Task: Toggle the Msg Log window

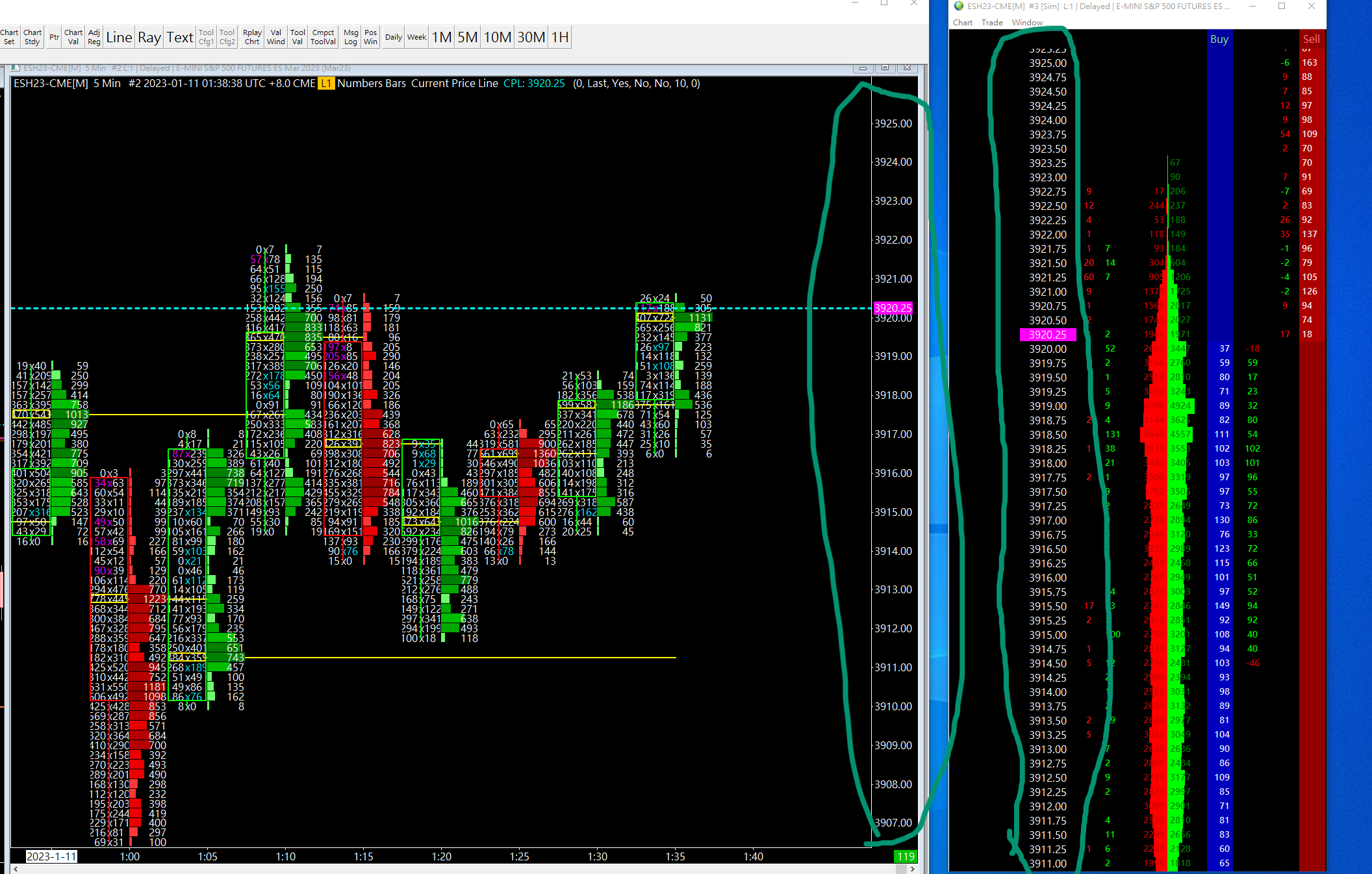Action: coord(351,37)
